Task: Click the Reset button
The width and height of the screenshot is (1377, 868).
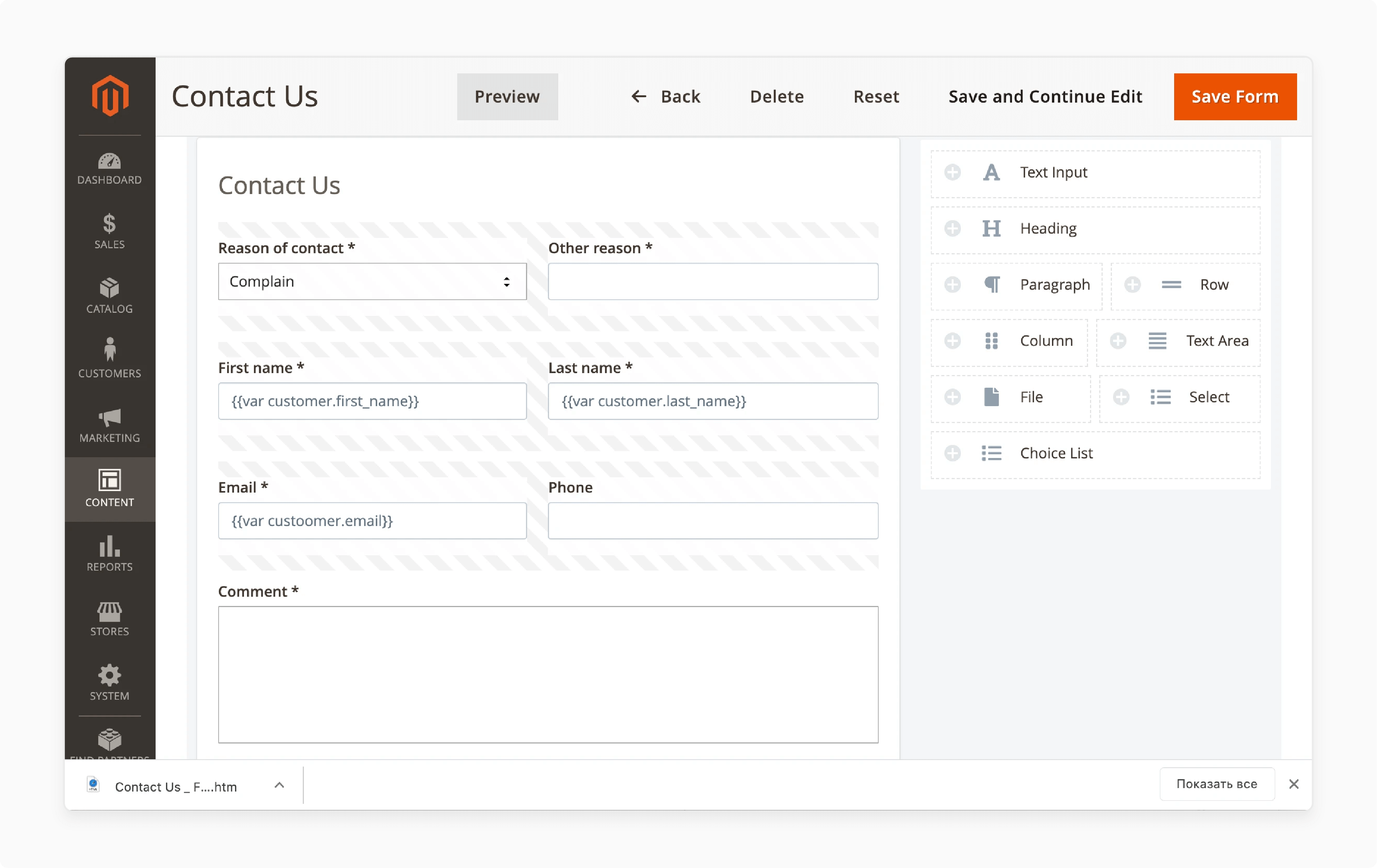Action: [876, 96]
